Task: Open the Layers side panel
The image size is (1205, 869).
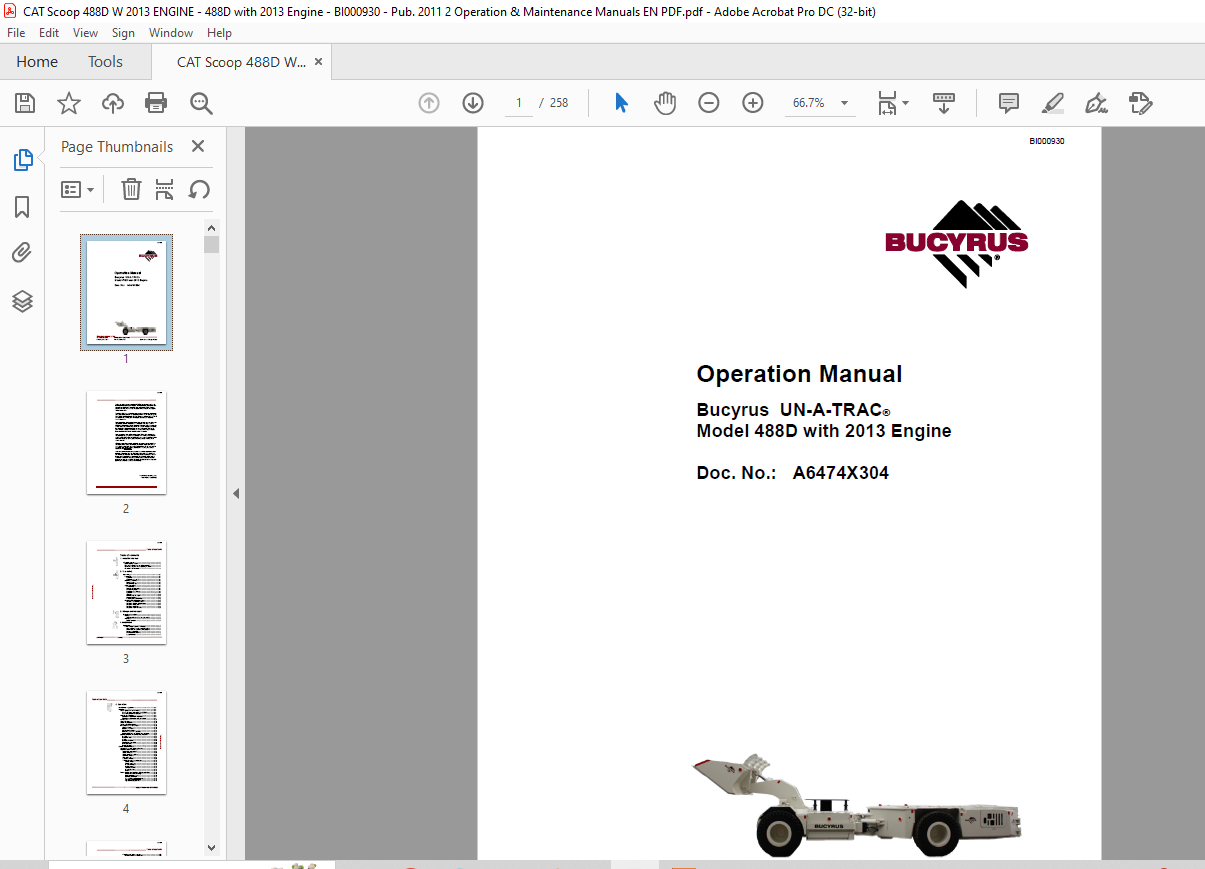Action: (22, 301)
